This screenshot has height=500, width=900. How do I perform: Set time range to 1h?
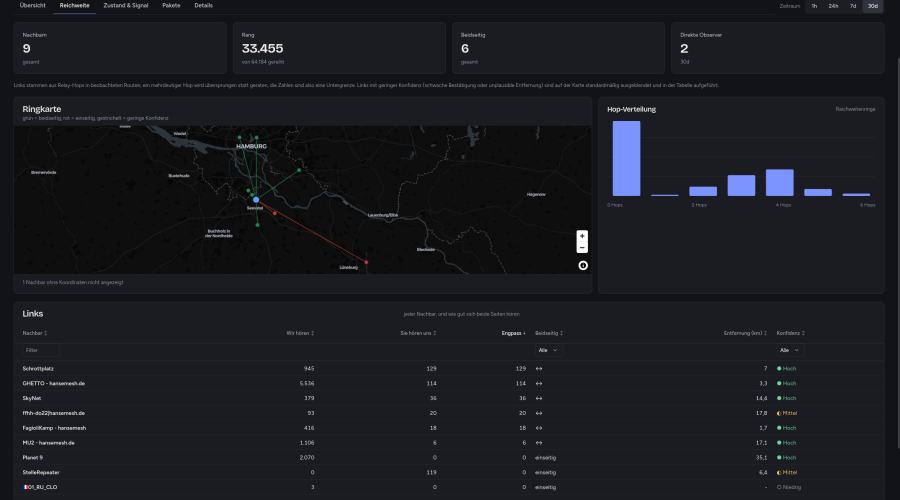point(814,6)
